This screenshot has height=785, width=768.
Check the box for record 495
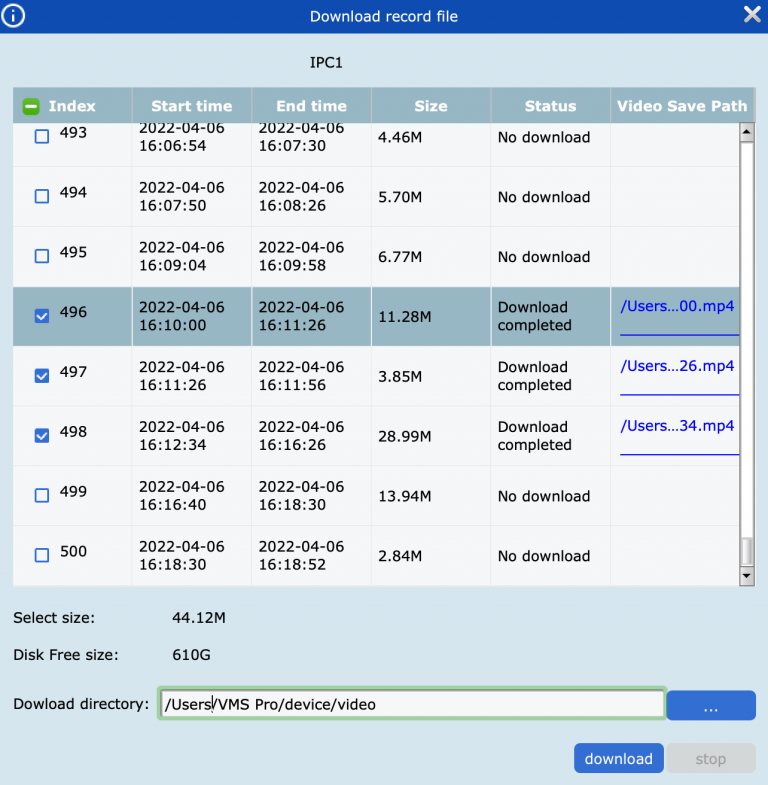[x=42, y=256]
